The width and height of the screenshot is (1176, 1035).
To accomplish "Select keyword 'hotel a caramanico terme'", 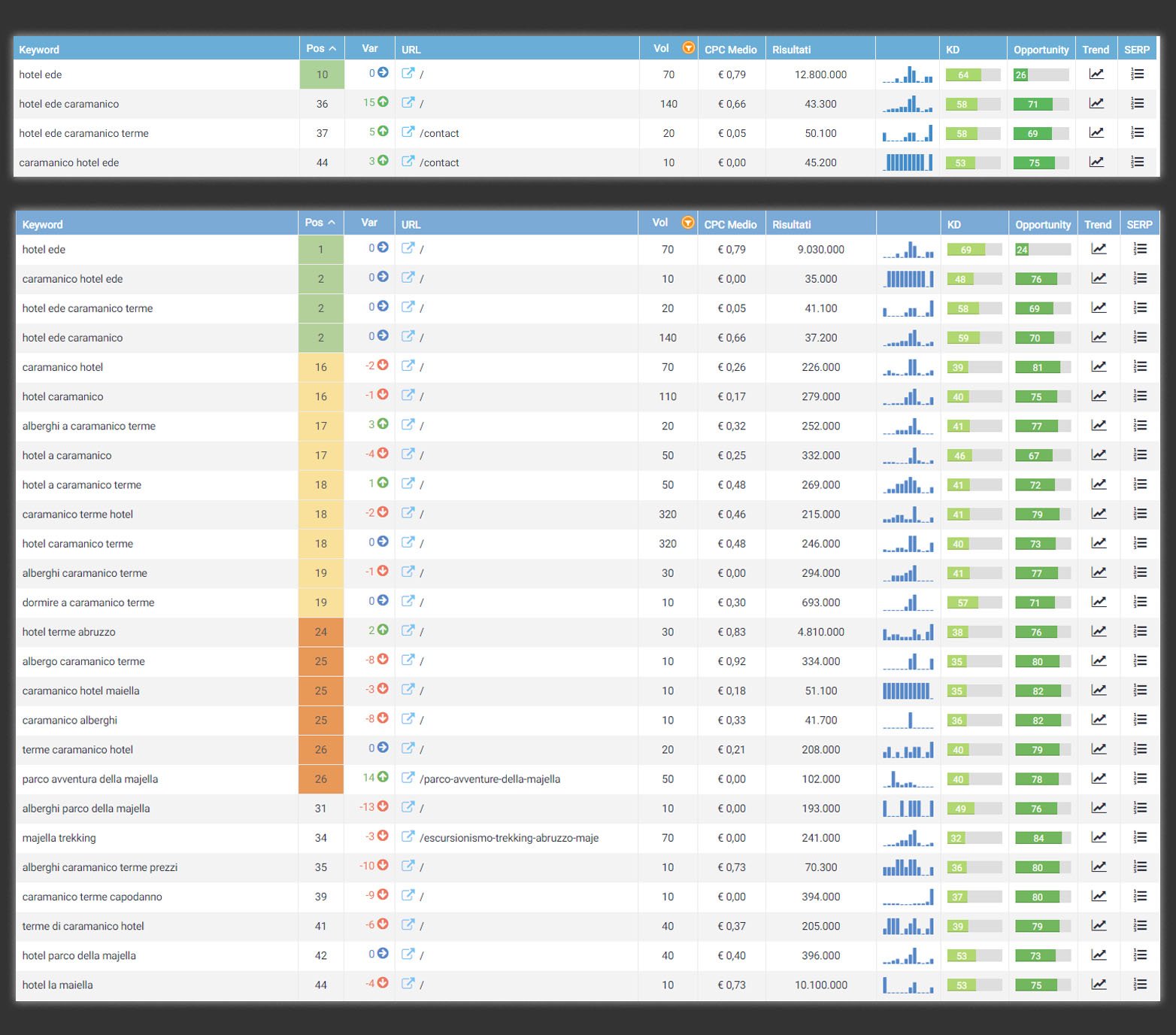I will pyautogui.click(x=82, y=484).
